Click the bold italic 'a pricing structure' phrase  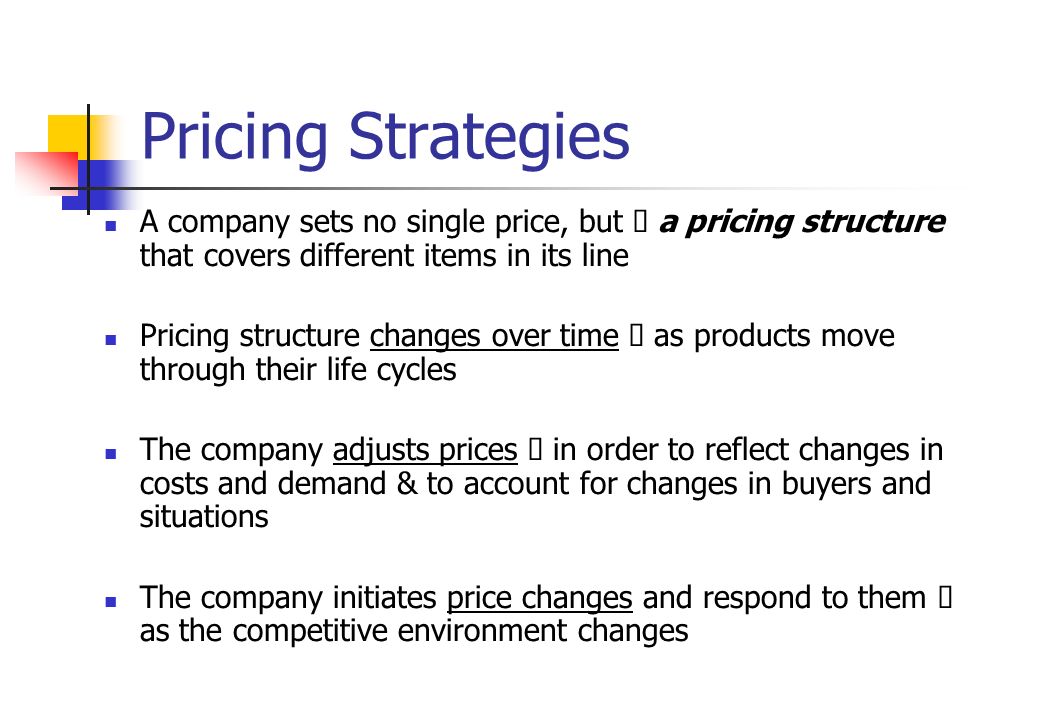pos(802,222)
